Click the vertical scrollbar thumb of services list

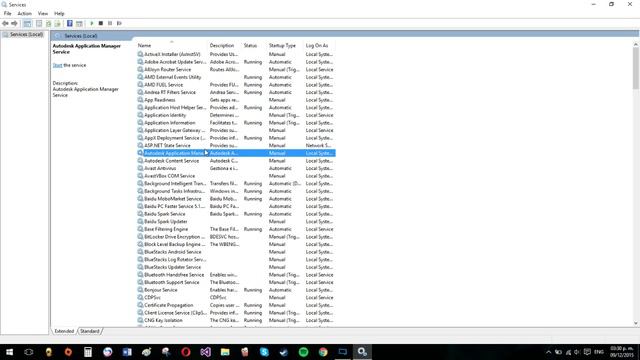pos(636,68)
